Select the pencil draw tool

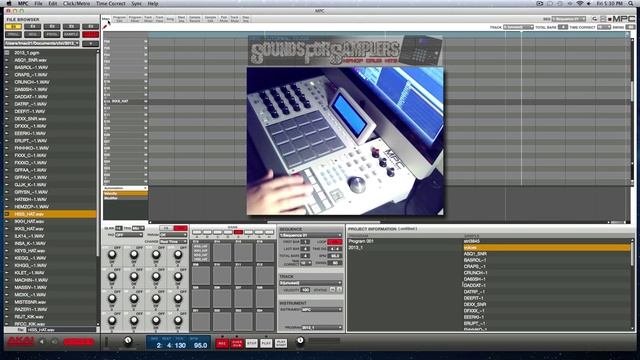[105, 27]
